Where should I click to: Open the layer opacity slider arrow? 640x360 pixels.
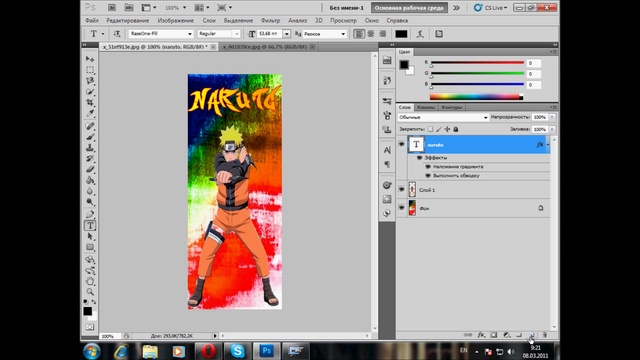click(x=552, y=117)
